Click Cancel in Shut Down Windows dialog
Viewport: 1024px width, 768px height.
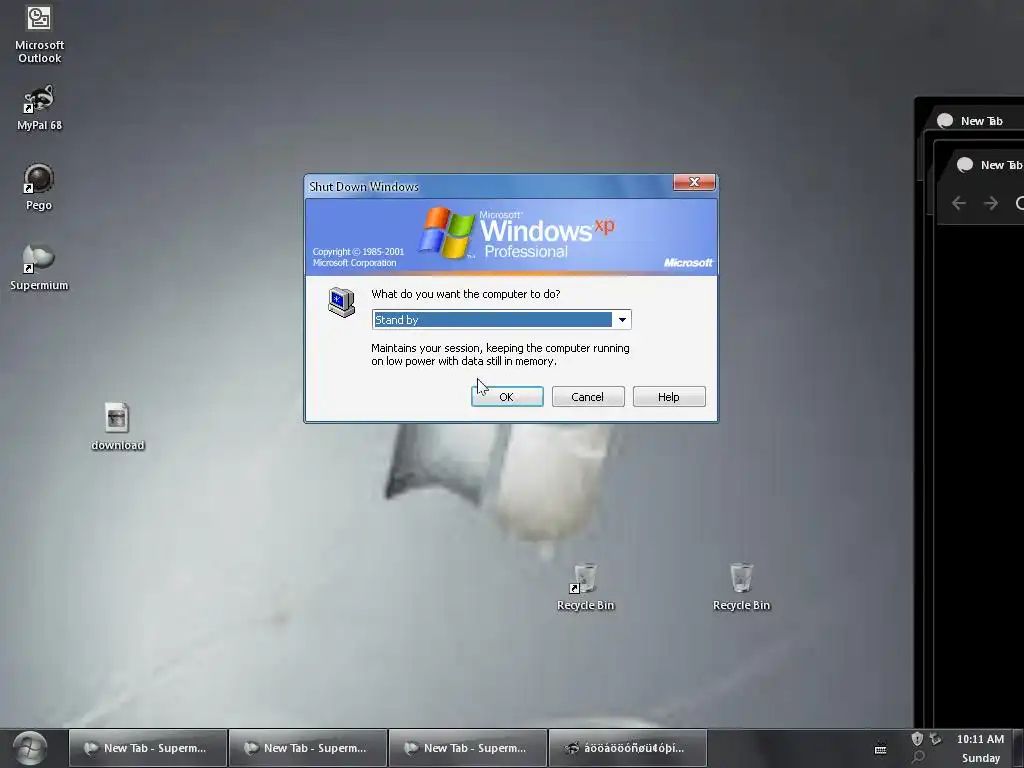click(588, 396)
